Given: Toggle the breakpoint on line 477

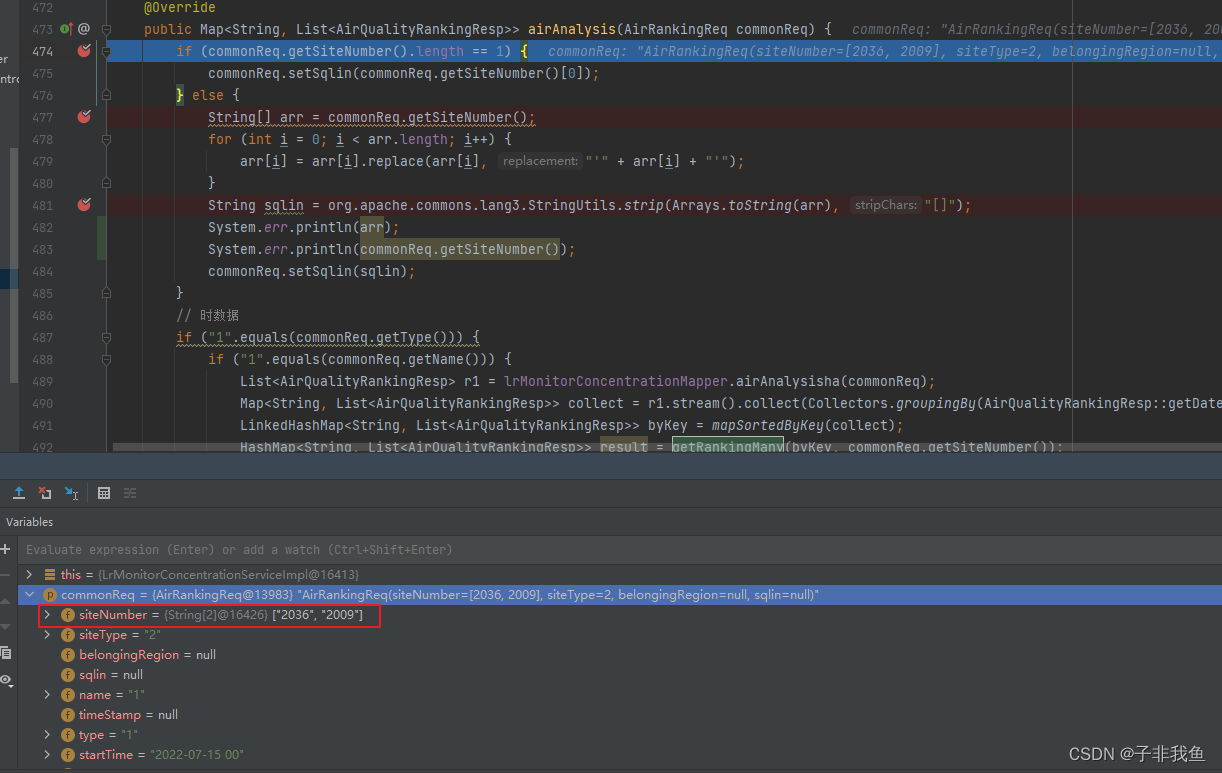Looking at the screenshot, I should tap(84, 117).
